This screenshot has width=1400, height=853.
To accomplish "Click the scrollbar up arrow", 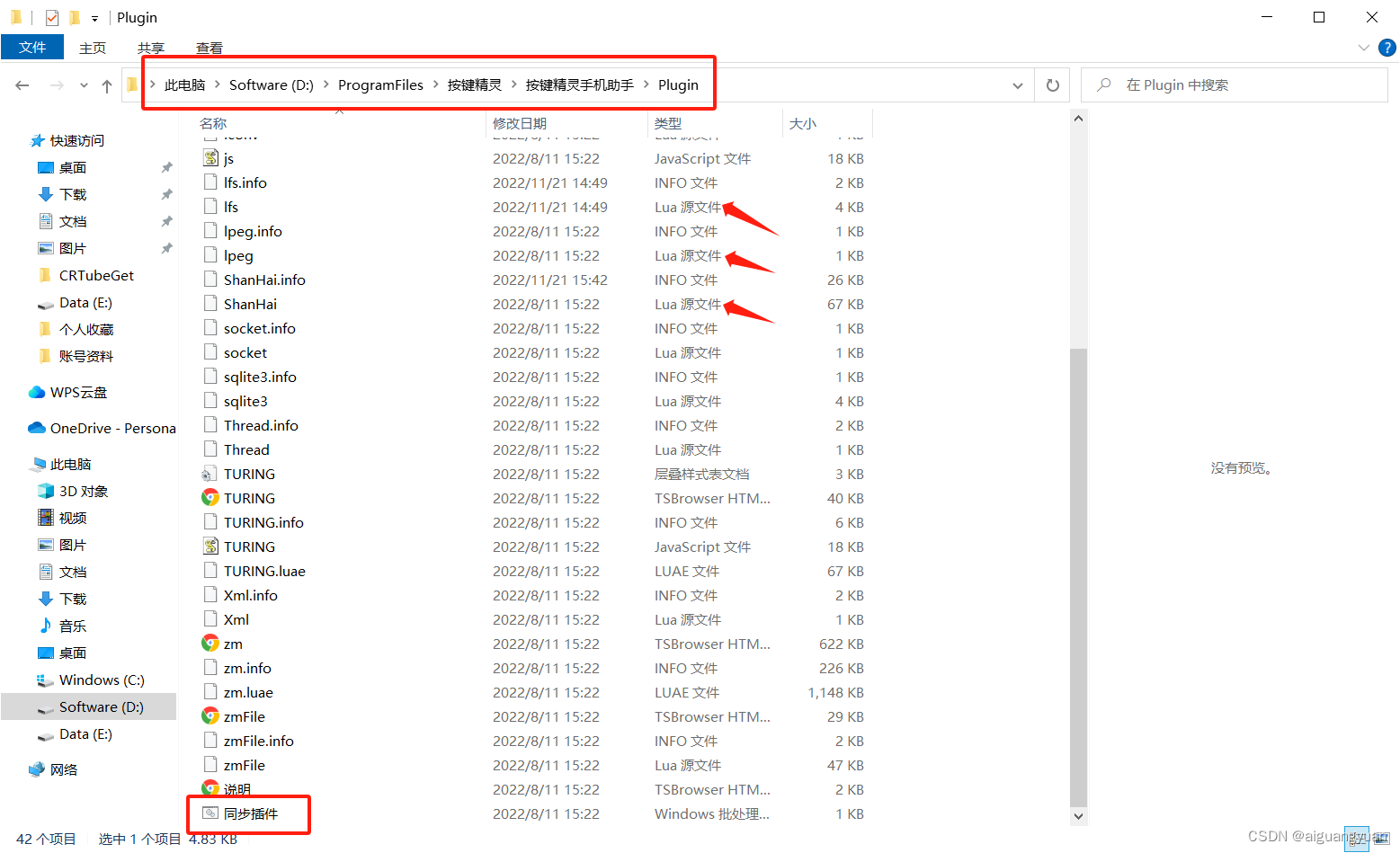I will (1079, 118).
